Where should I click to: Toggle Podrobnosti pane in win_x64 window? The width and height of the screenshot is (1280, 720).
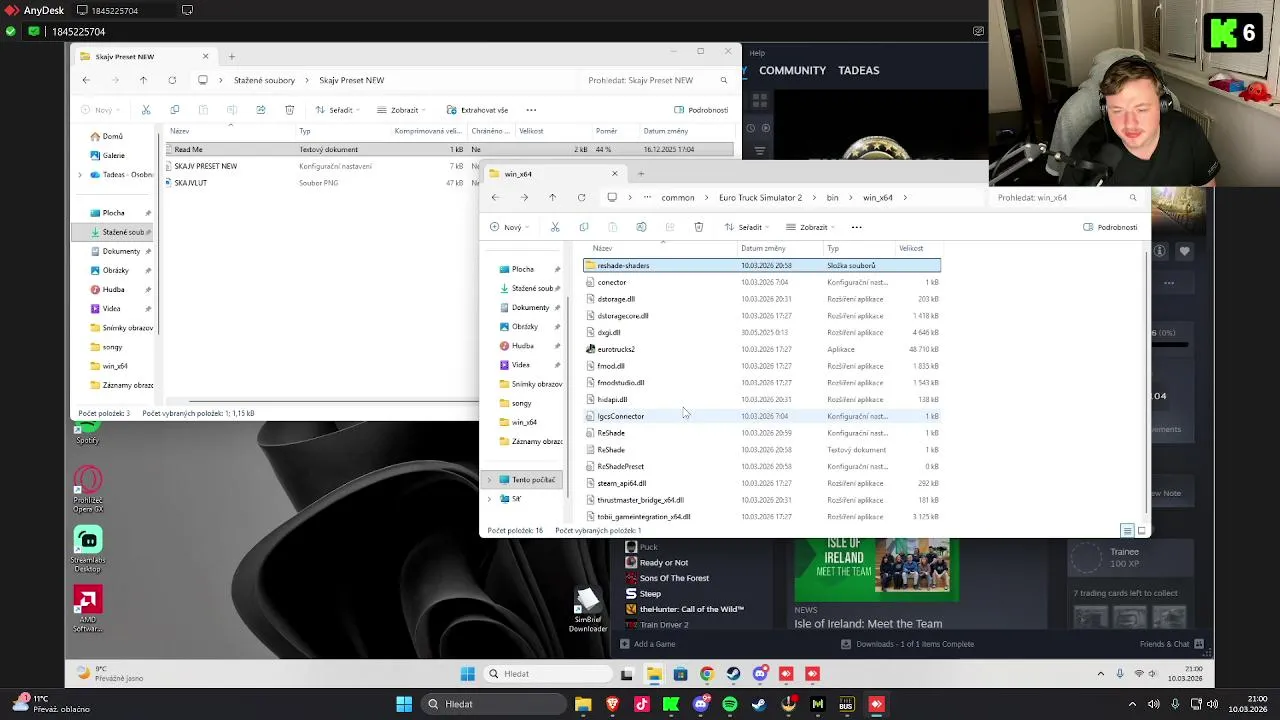click(x=1110, y=227)
